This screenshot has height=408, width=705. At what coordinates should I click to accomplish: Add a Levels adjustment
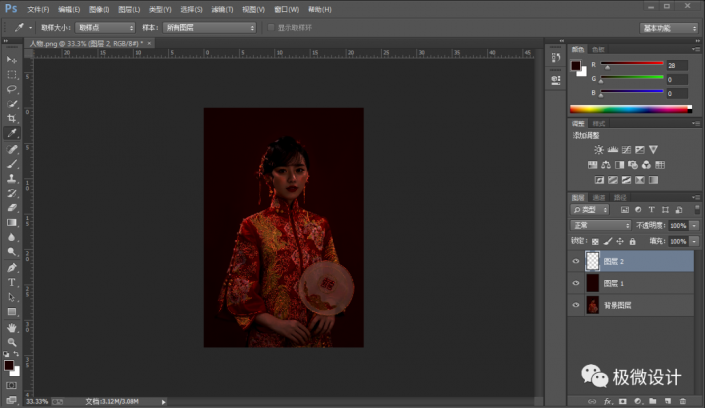(x=612, y=150)
